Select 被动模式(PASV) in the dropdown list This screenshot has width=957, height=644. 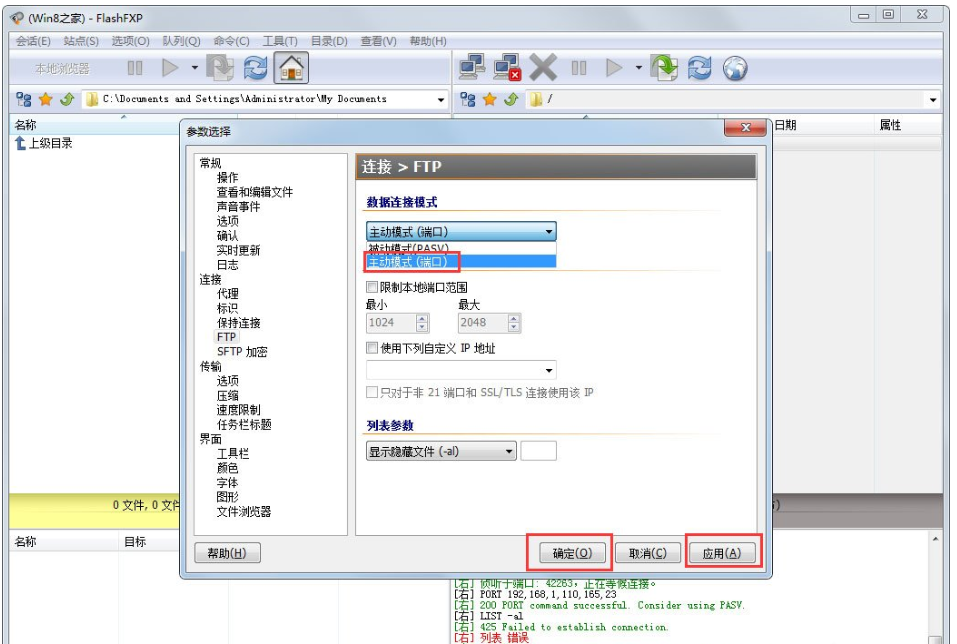click(x=461, y=248)
